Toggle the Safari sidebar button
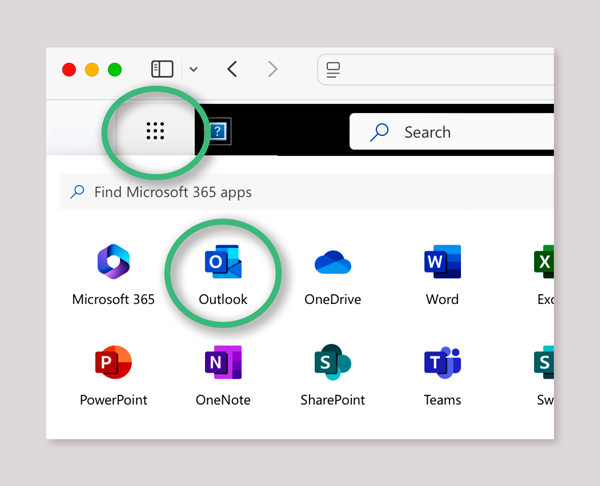Screen dimensions: 600x486 (162, 69)
